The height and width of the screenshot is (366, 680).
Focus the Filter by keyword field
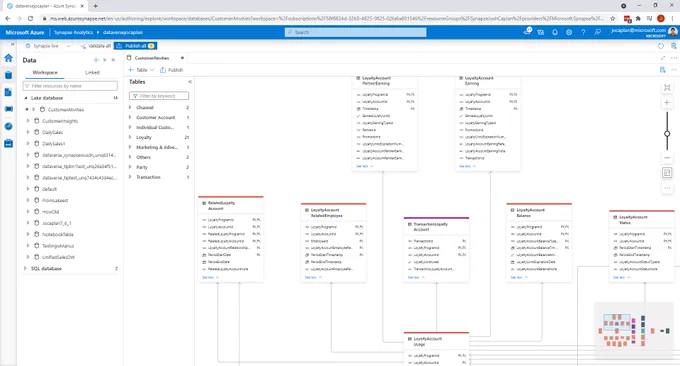(x=159, y=96)
